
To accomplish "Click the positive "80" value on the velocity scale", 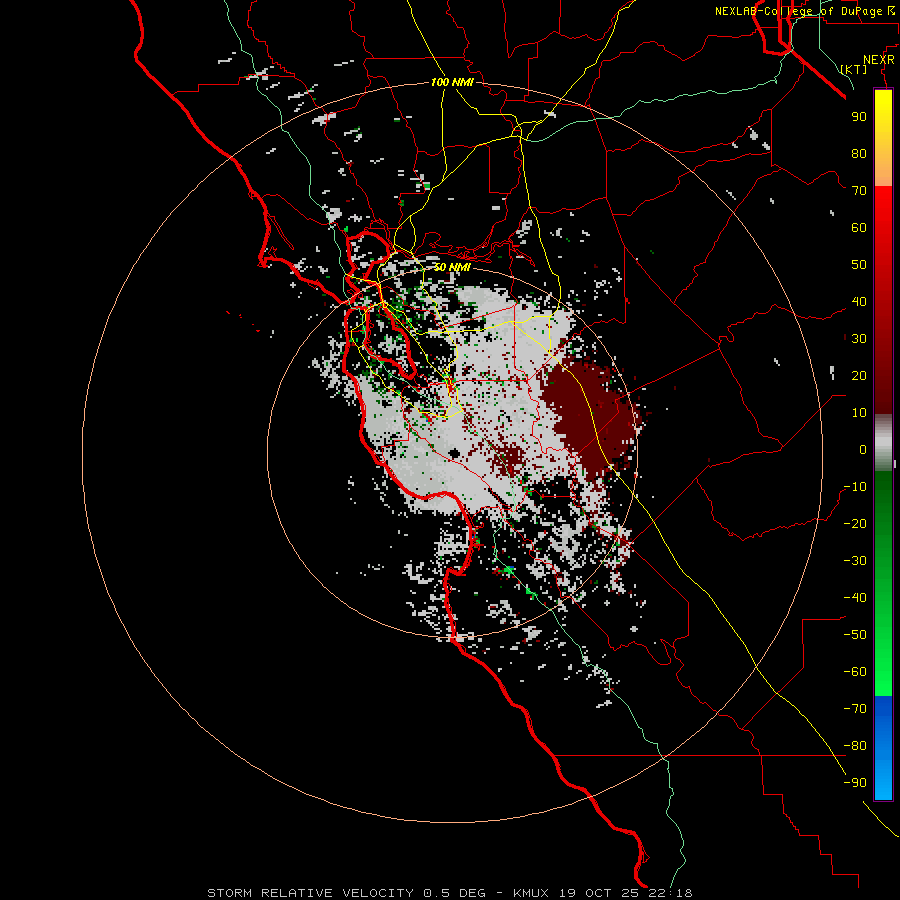I will click(x=859, y=153).
